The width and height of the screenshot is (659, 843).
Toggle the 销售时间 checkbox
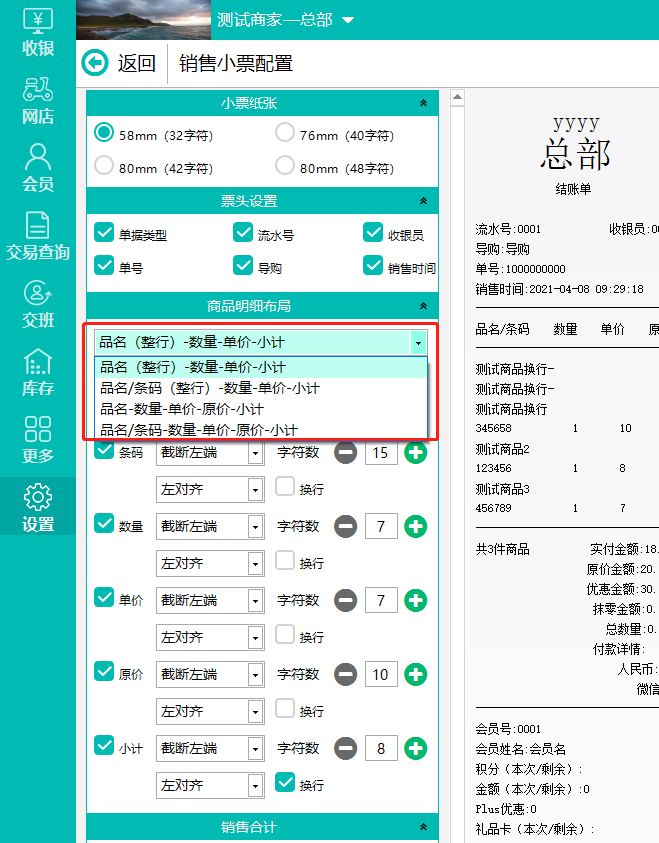tap(373, 265)
